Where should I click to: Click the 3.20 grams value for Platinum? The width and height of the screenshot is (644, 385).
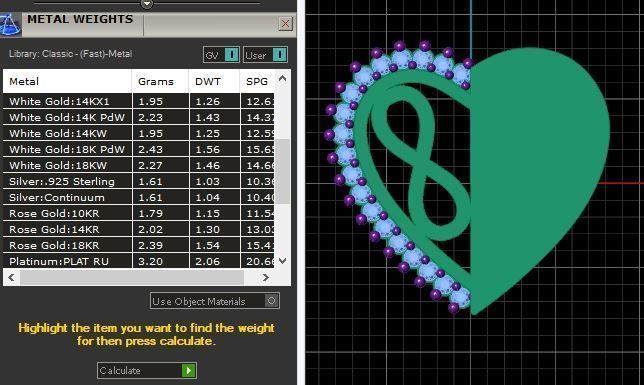point(150,261)
